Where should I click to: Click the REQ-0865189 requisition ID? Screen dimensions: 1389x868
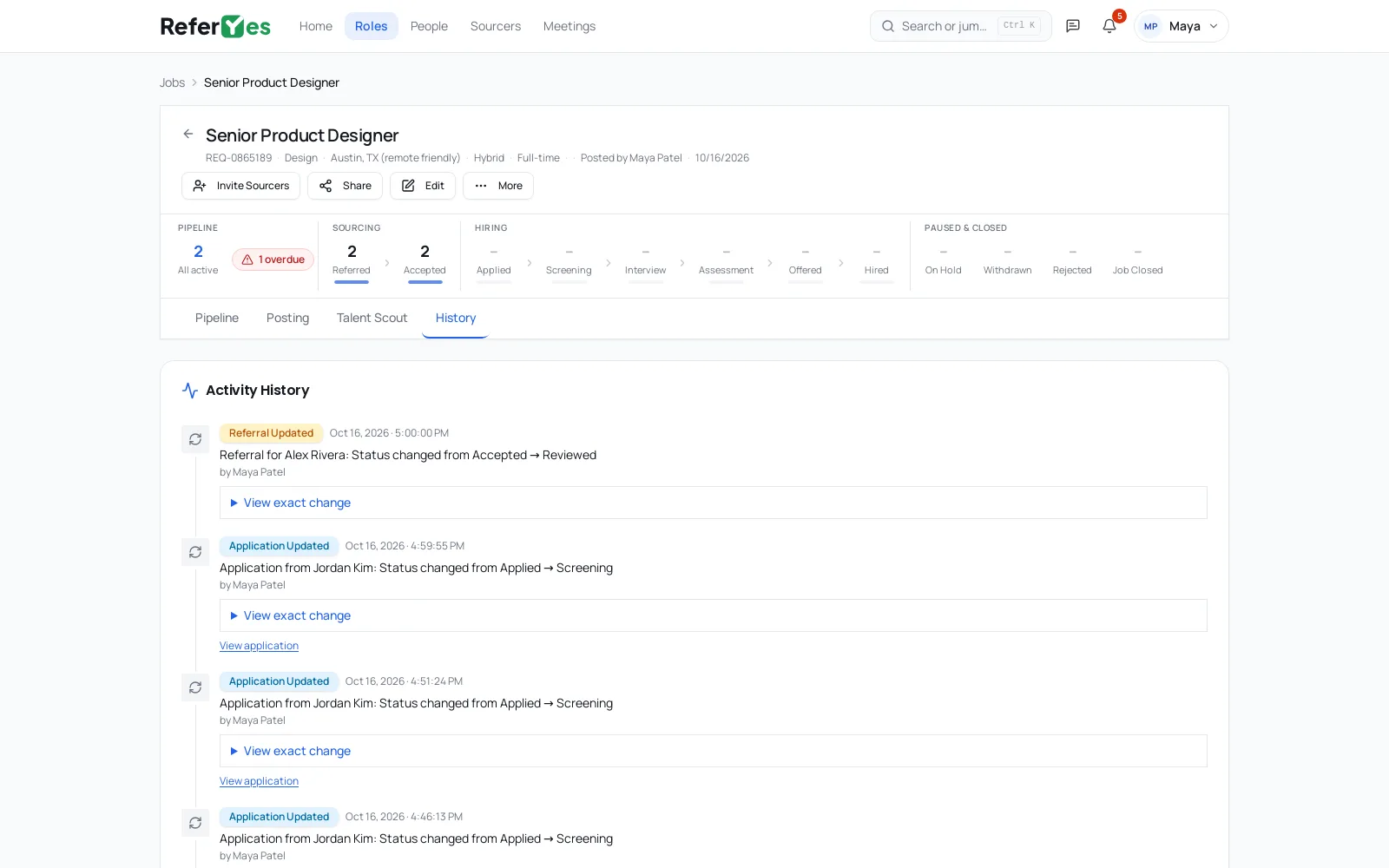click(239, 158)
